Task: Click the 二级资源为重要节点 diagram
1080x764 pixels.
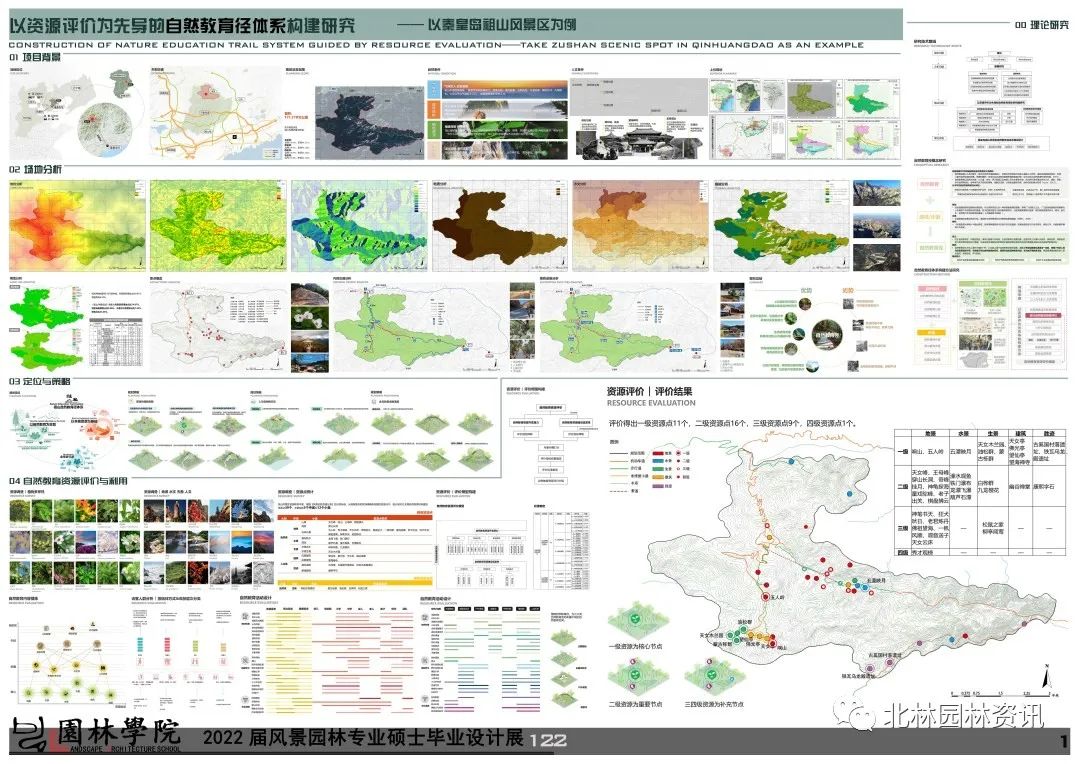Action: [638, 677]
